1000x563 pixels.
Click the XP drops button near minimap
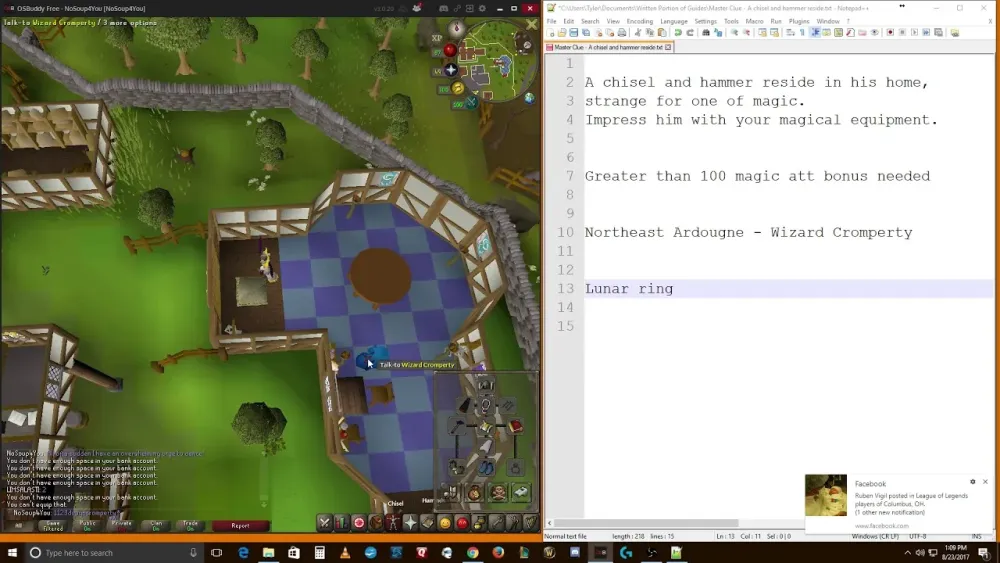click(x=437, y=38)
